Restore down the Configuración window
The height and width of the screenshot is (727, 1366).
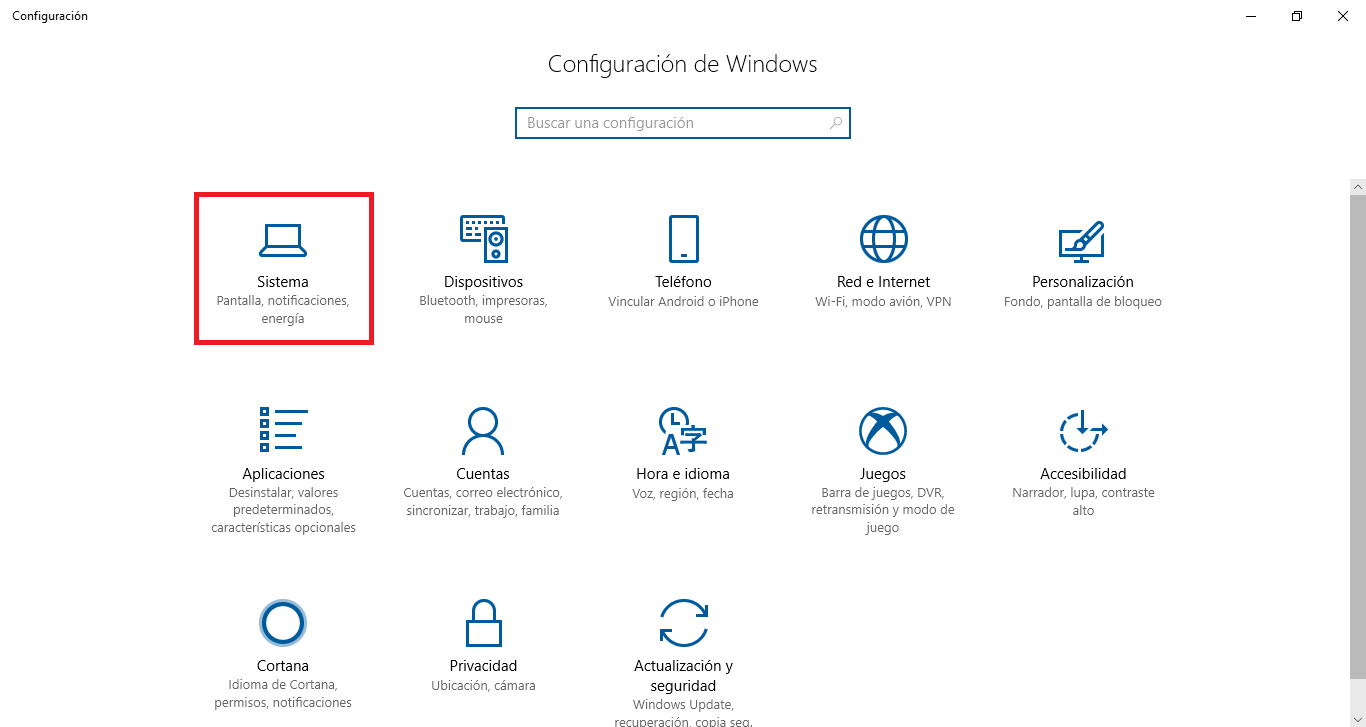(1297, 16)
